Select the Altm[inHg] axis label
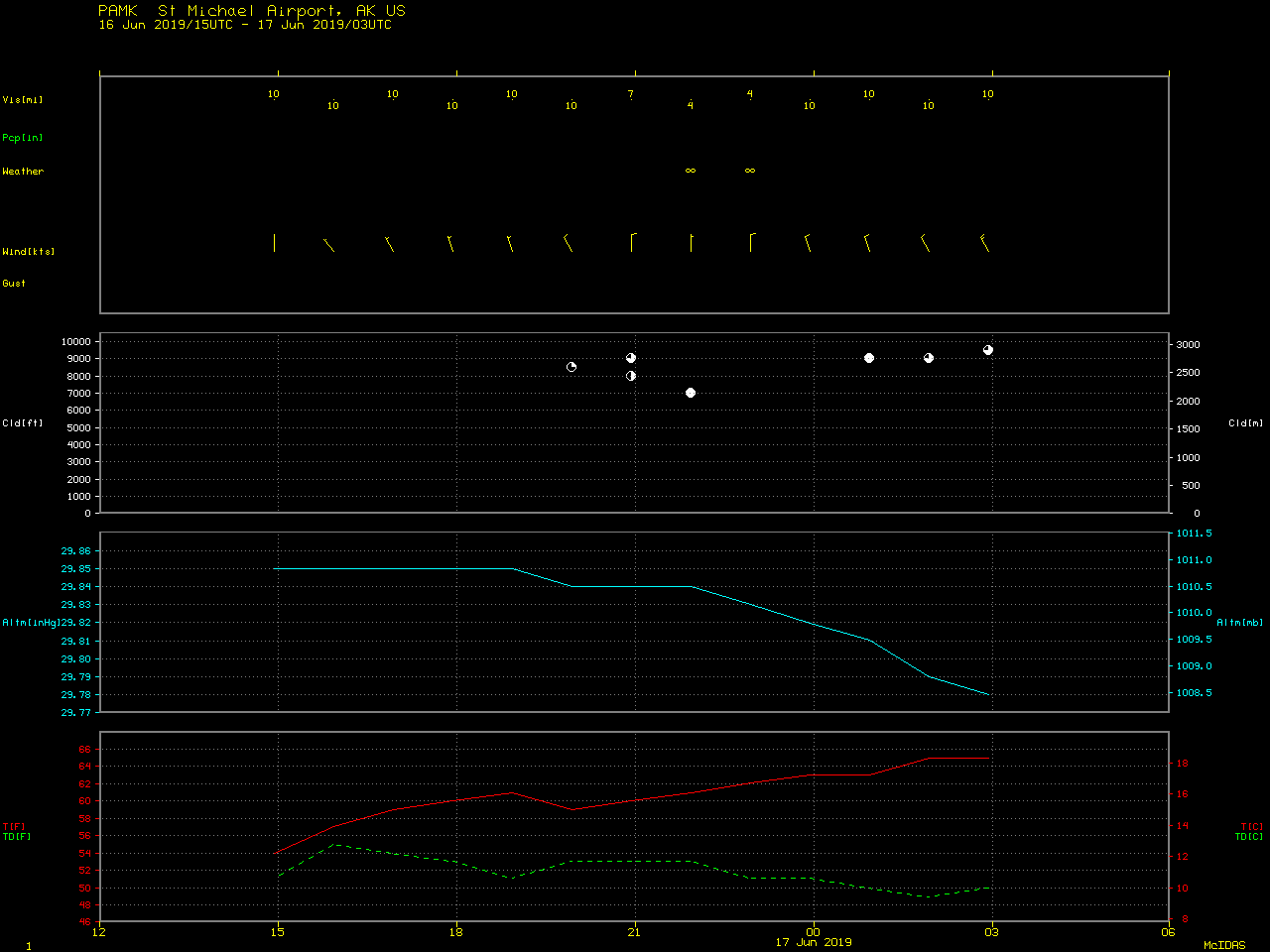Image resolution: width=1270 pixels, height=952 pixels. [x=32, y=623]
